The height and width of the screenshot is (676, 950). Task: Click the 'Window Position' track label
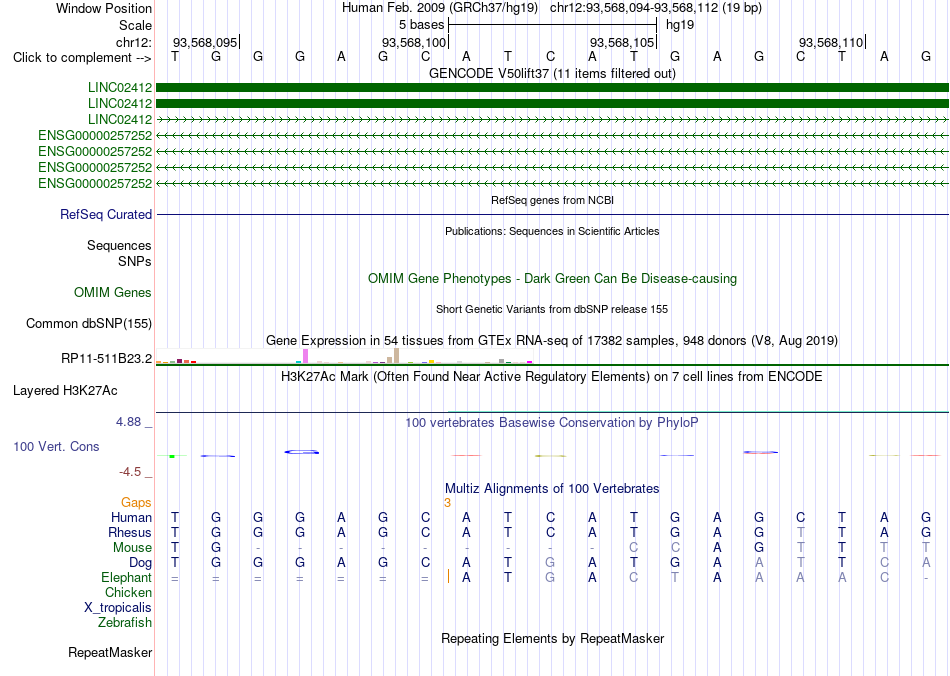click(104, 8)
